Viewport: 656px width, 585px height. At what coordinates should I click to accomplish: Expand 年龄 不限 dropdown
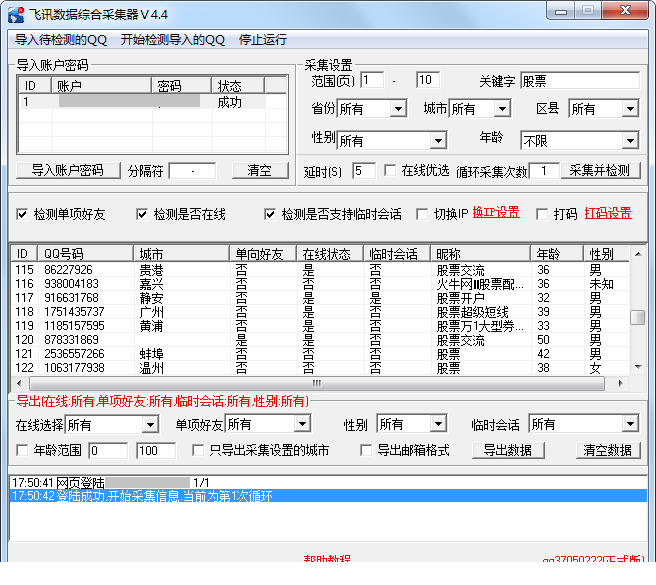click(x=630, y=141)
